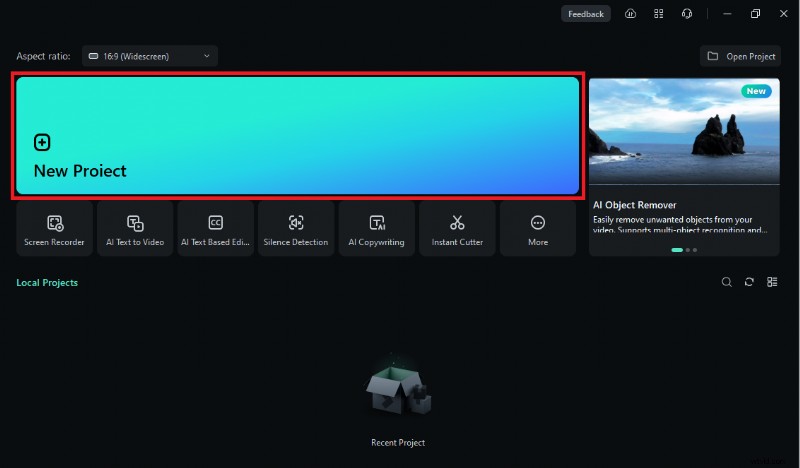This screenshot has width=800, height=468.
Task: Open the apps grid icon in title bar
Action: pos(658,14)
